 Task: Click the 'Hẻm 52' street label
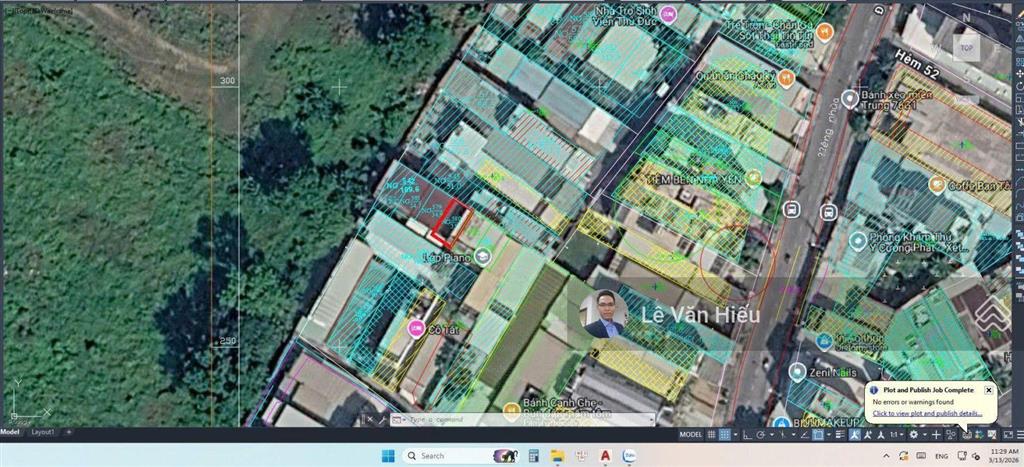pyautogui.click(x=918, y=65)
